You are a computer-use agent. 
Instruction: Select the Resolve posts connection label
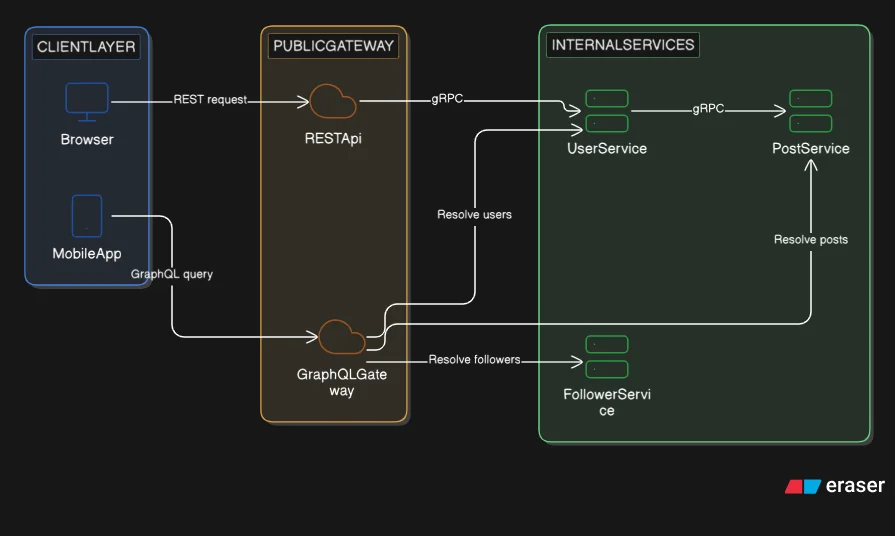(811, 240)
